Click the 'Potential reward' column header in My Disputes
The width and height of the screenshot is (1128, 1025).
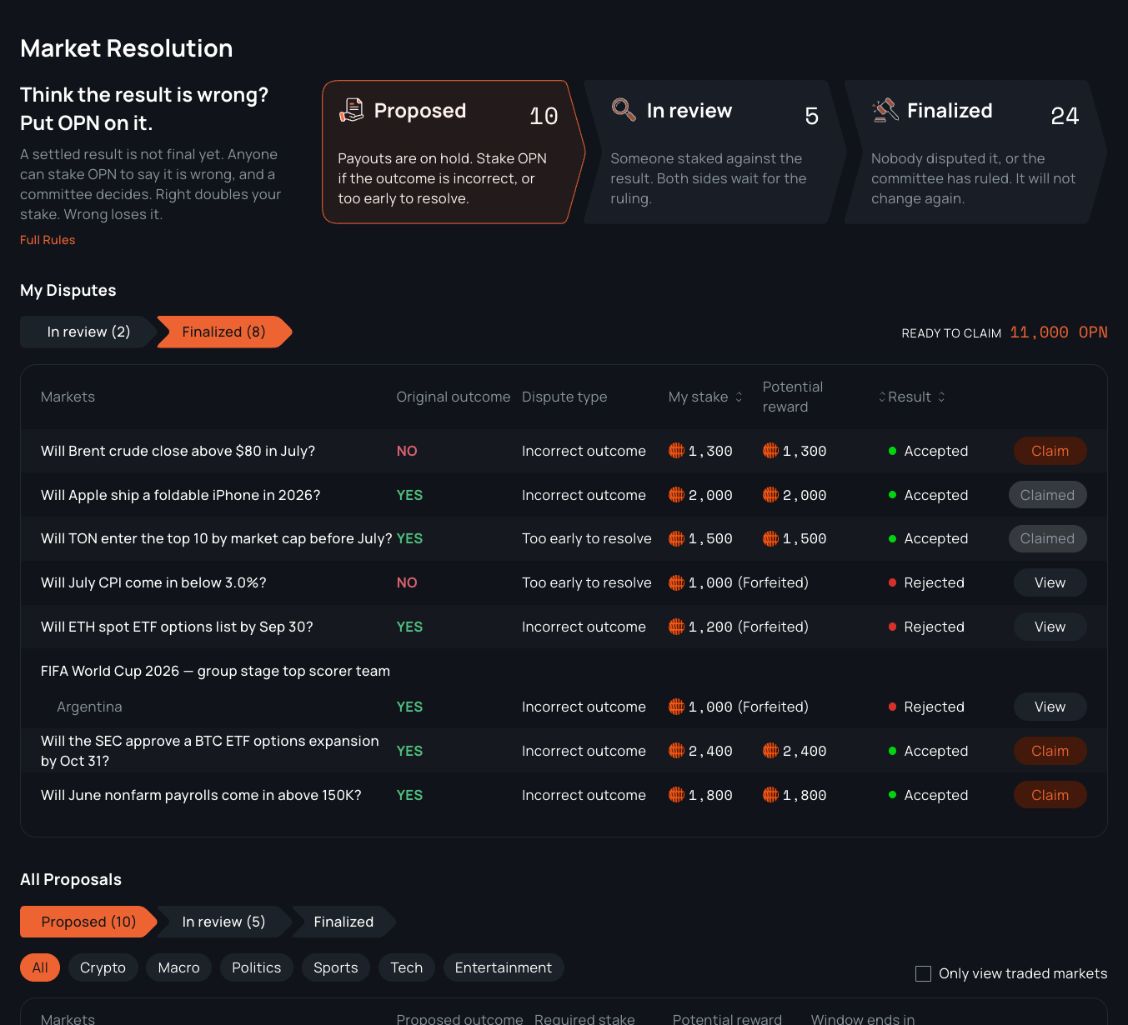[792, 397]
